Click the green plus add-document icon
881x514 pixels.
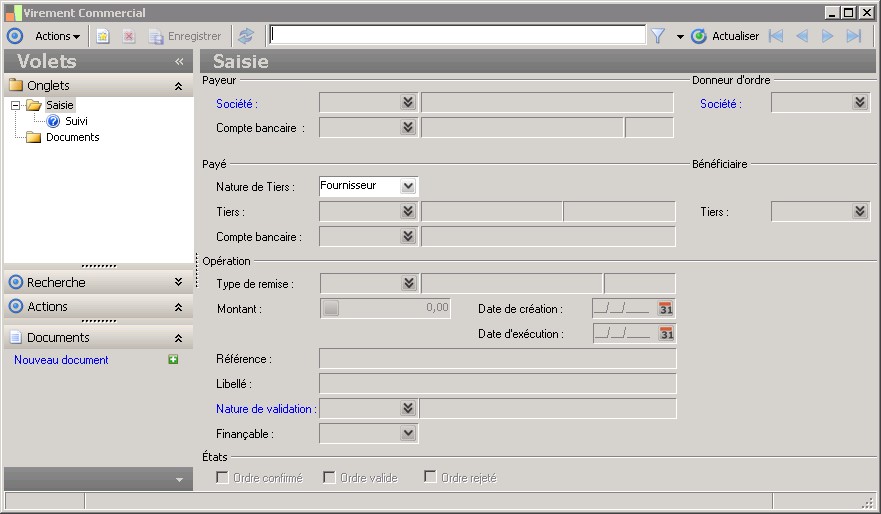pyautogui.click(x=173, y=360)
